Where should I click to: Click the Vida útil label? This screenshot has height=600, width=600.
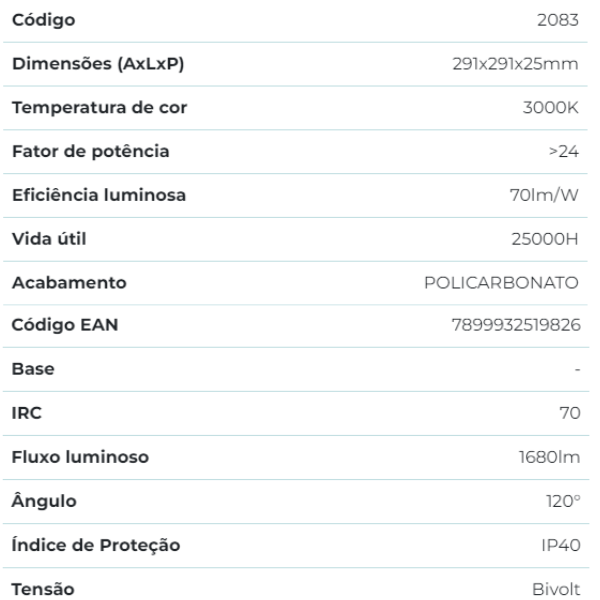point(48,239)
